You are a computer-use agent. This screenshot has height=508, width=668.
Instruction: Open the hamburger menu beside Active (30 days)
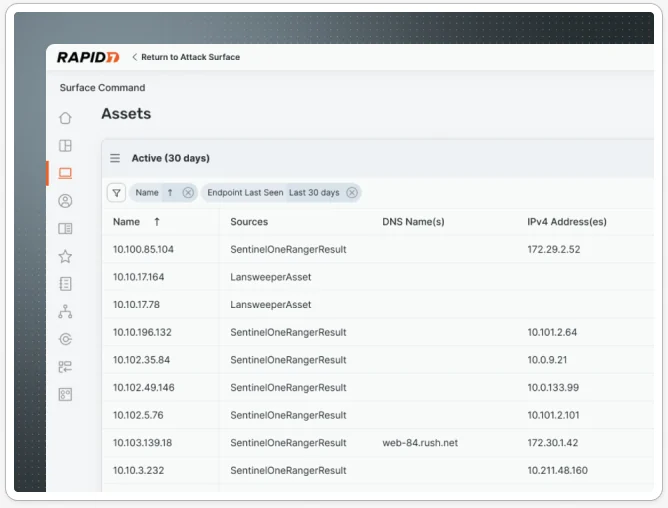coord(115,158)
